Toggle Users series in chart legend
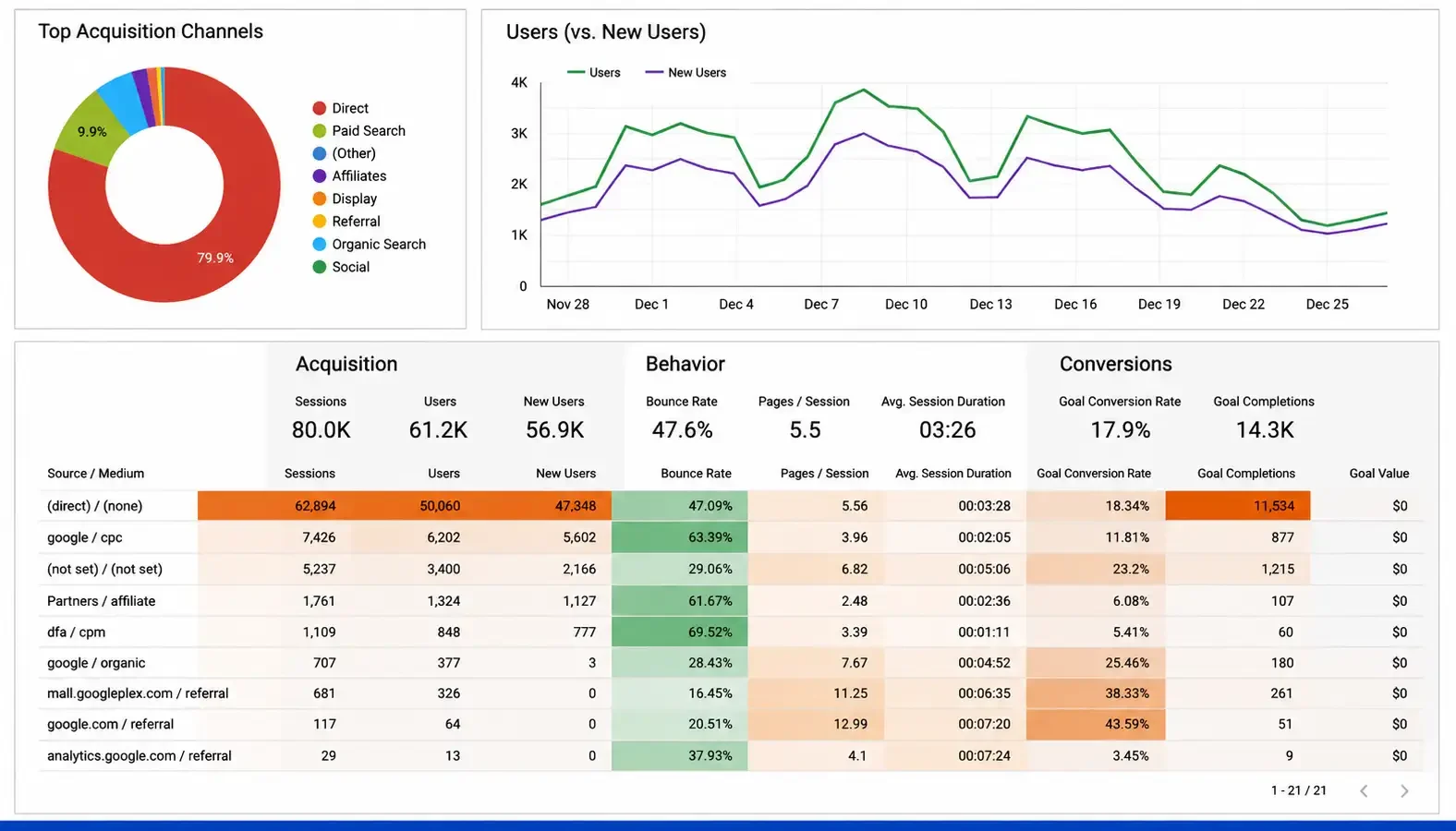 tap(594, 72)
